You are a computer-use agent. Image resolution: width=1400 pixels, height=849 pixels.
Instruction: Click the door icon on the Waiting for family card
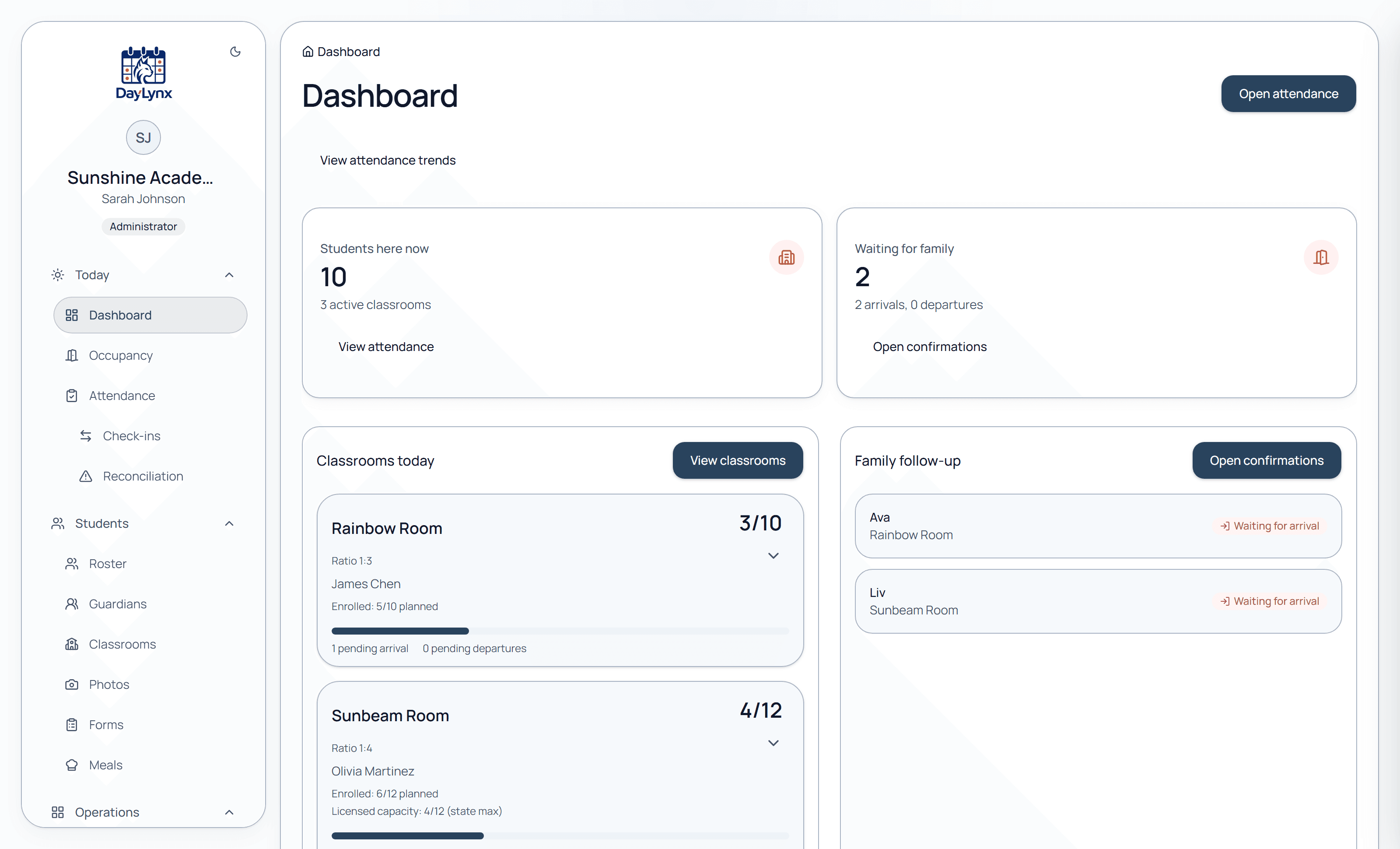[1321, 257]
